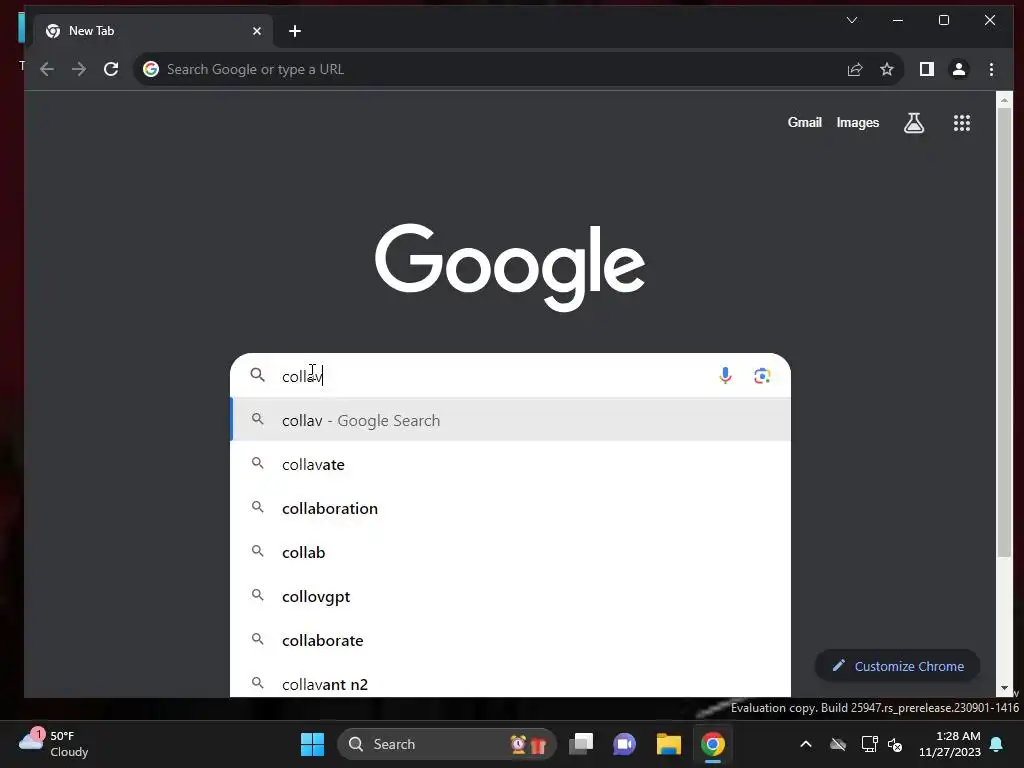Viewport: 1024px width, 768px height.
Task: Search by image with Google Lens icon
Action: [x=762, y=376]
